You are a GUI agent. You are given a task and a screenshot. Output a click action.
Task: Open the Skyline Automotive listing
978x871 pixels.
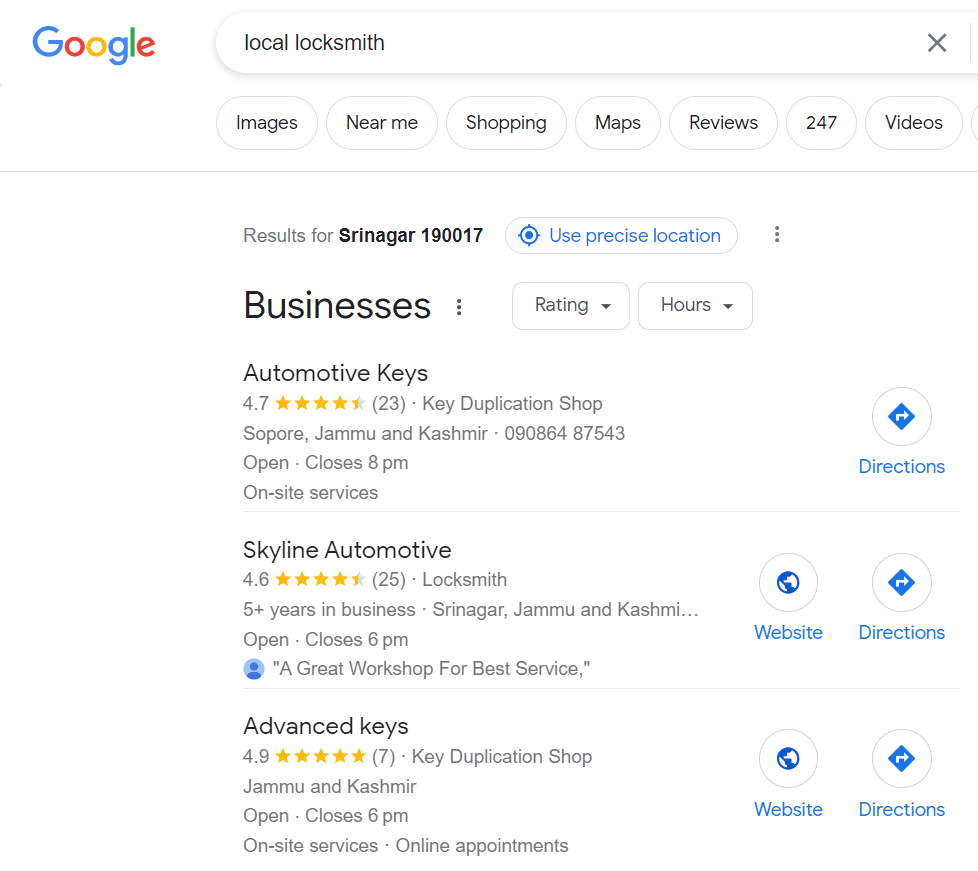coord(347,550)
